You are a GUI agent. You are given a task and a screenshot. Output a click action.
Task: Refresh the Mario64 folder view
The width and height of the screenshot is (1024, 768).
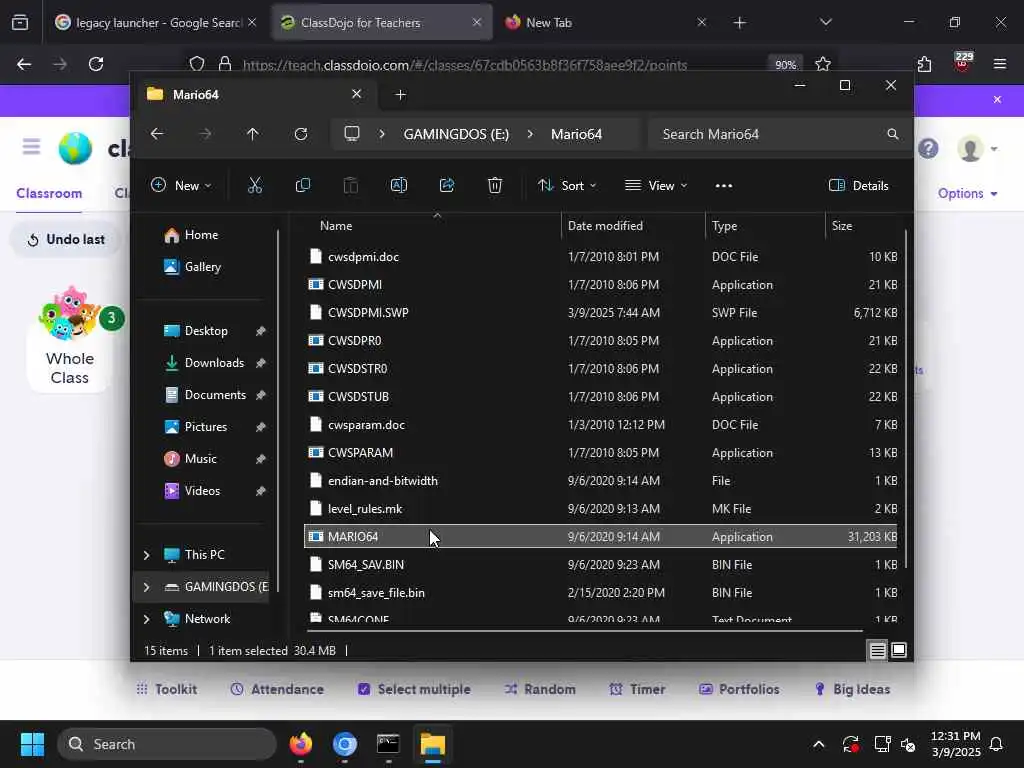[x=301, y=134]
